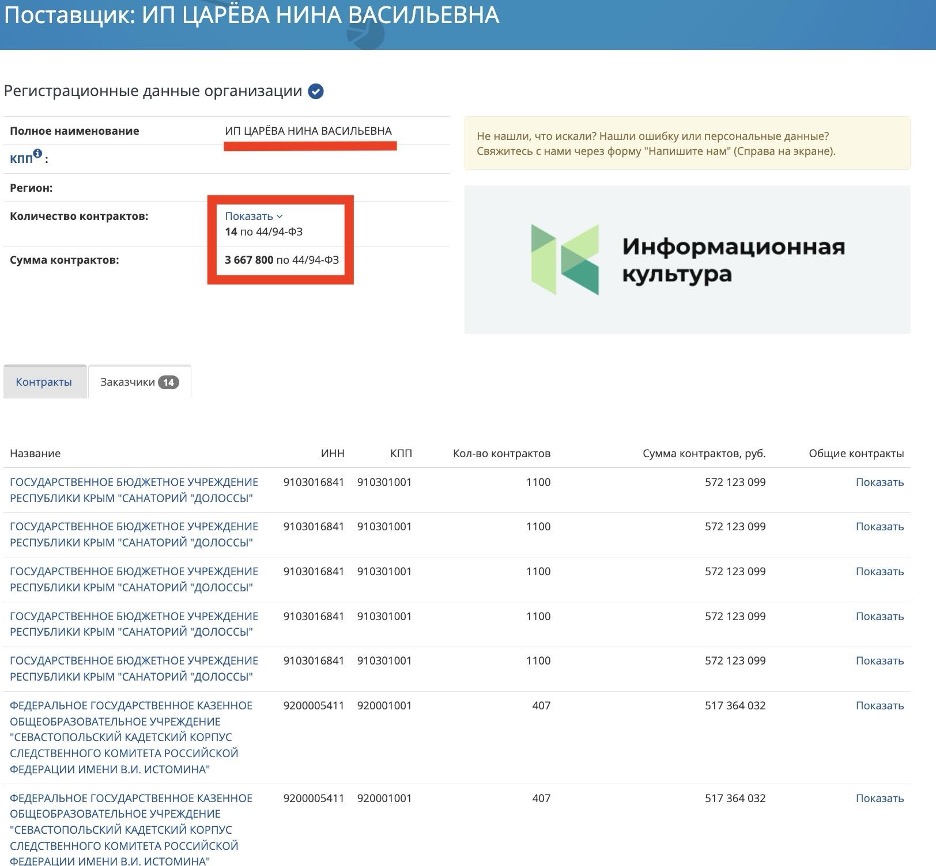Viewport: 936px width, 866px height.
Task: Click Показать in the first table row
Action: (879, 482)
